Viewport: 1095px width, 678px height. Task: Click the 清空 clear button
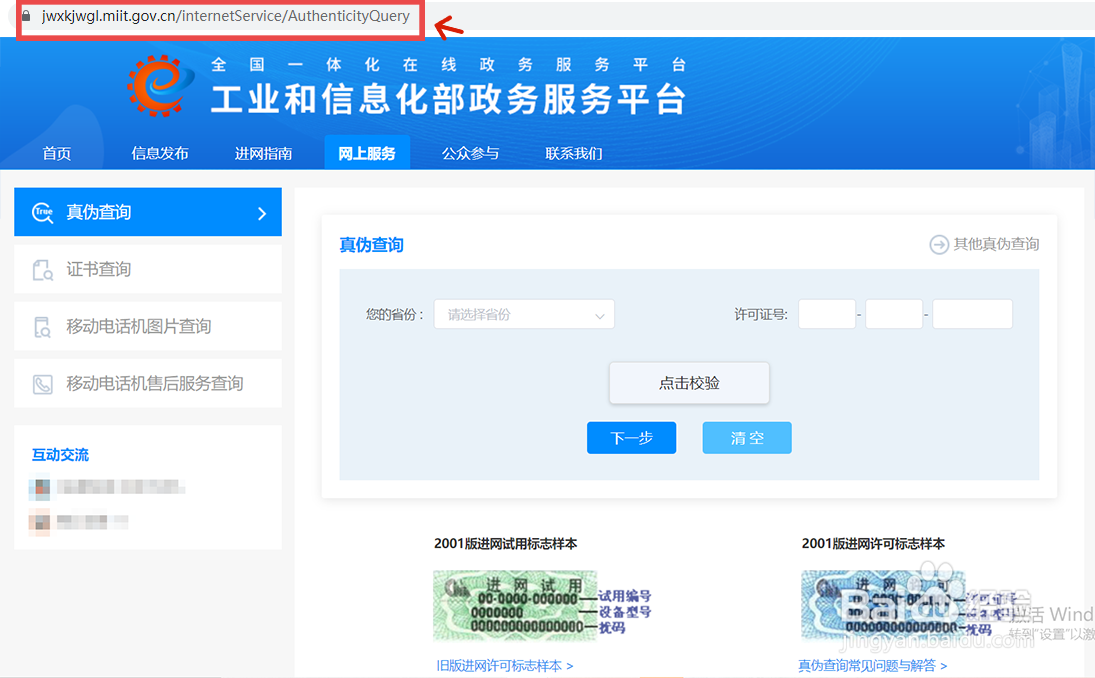click(747, 438)
